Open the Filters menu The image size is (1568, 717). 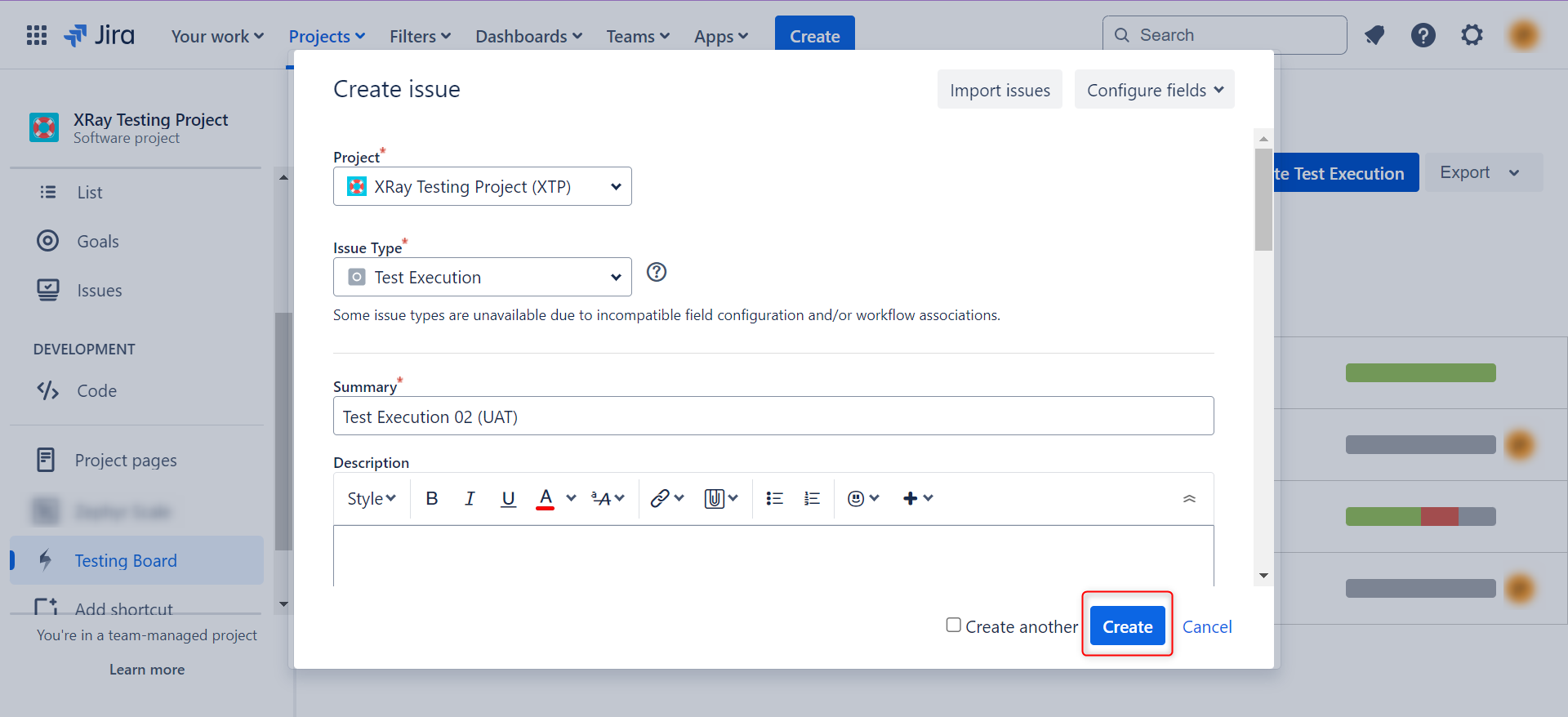point(420,37)
